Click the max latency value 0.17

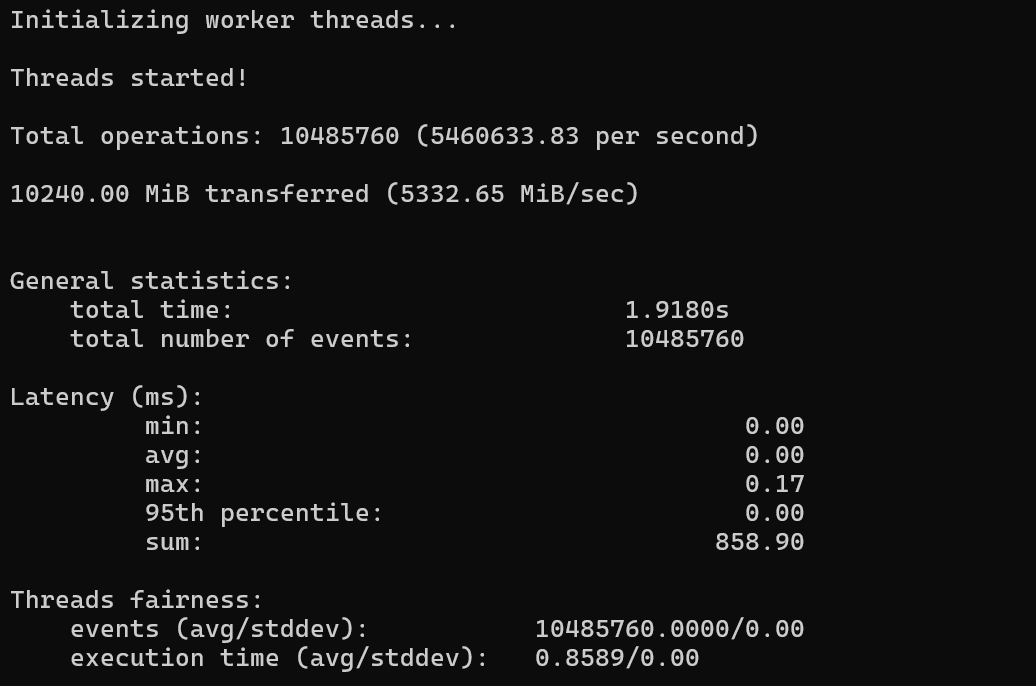coord(774,484)
